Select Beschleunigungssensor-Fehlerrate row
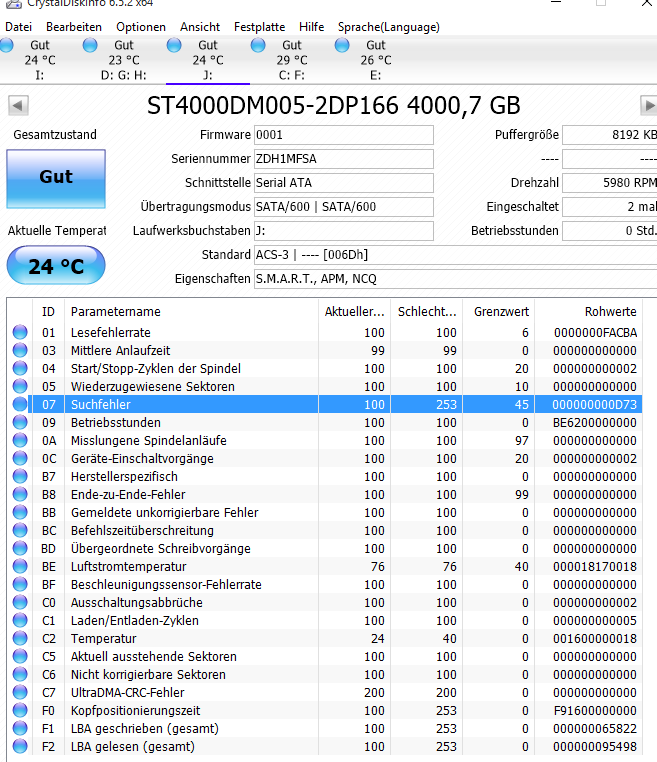This screenshot has width=657, height=762. pyautogui.click(x=325, y=584)
